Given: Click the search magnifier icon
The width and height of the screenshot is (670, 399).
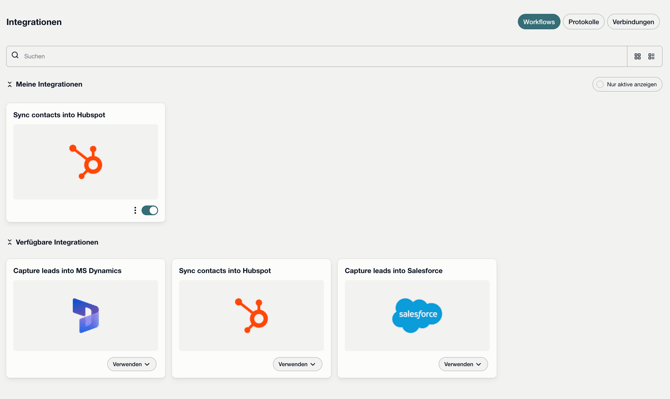Looking at the screenshot, I should [x=15, y=55].
